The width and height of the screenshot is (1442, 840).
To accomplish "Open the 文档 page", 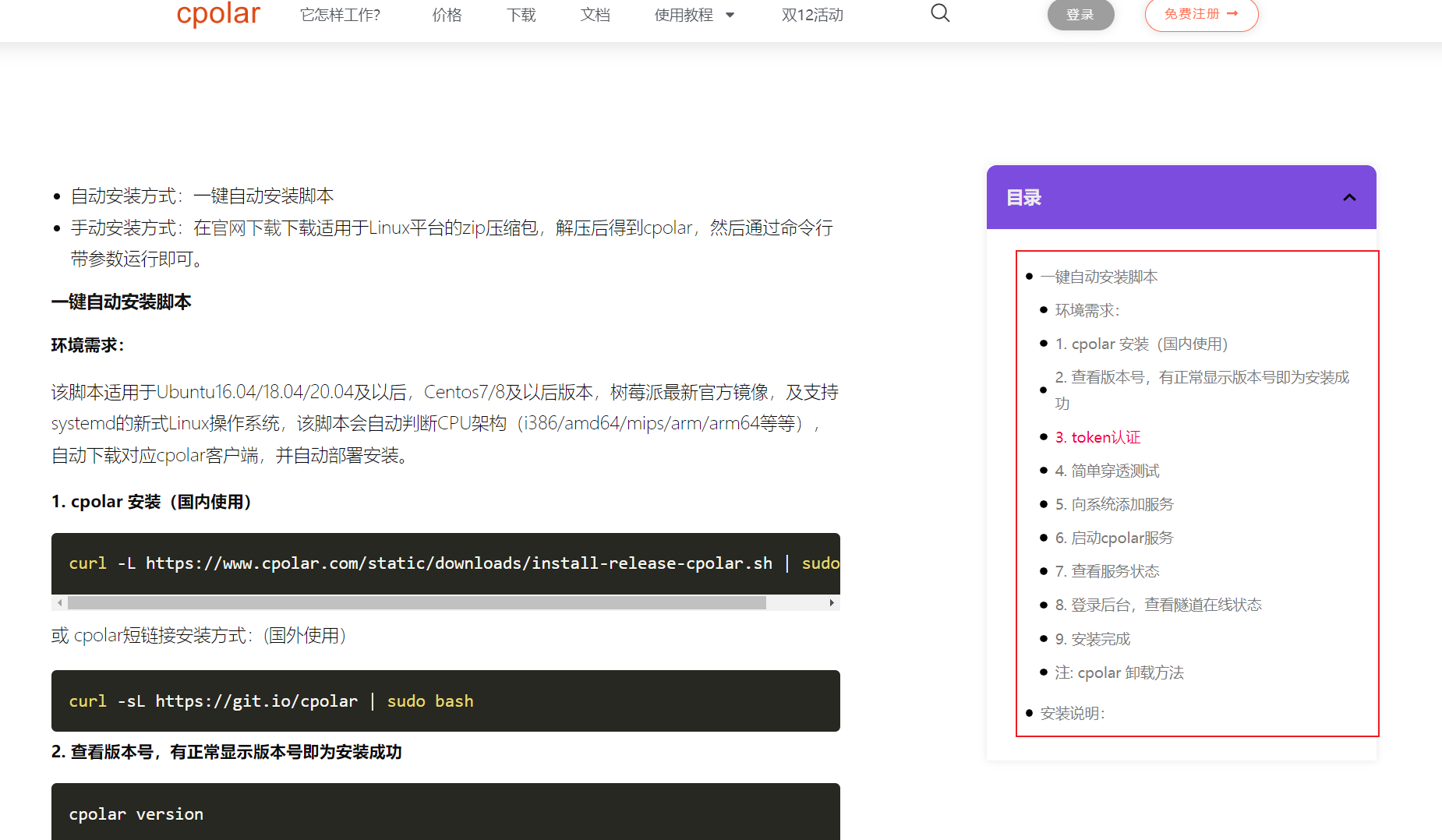I will (x=596, y=15).
